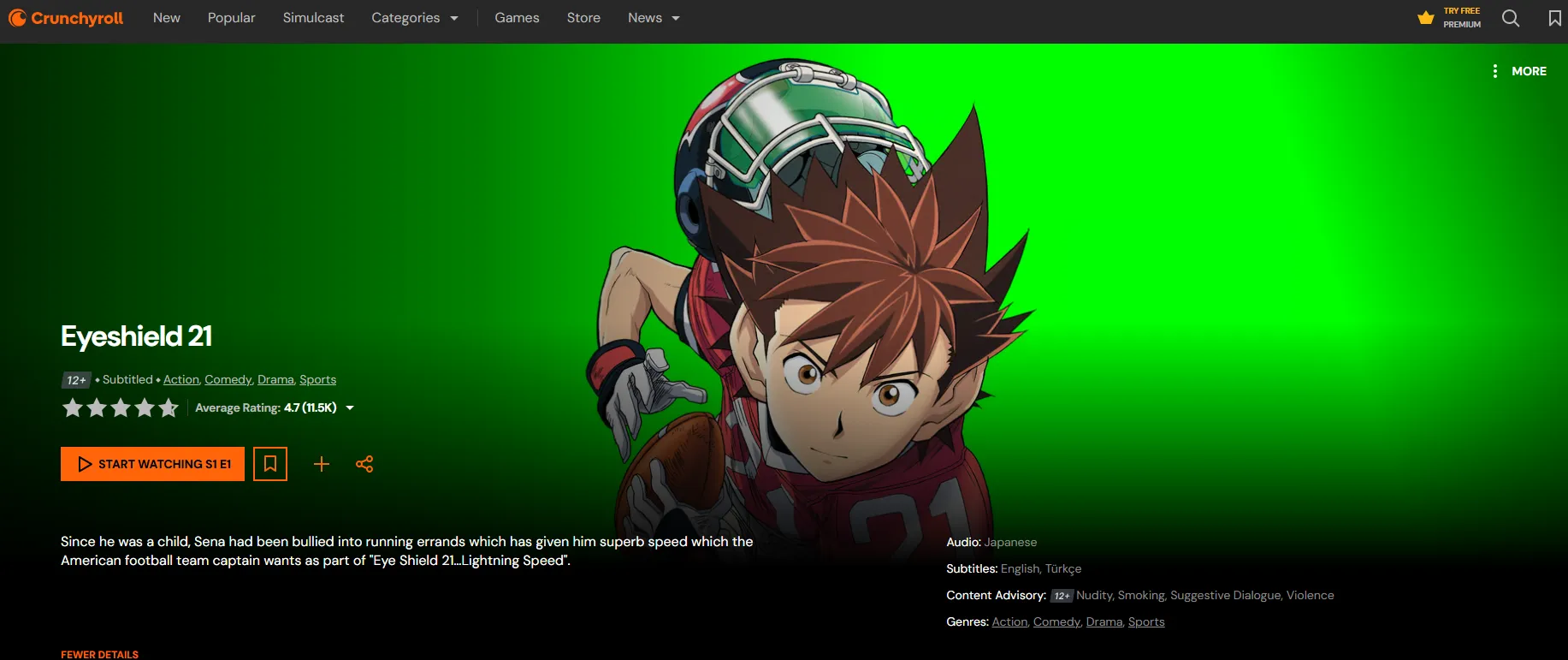Add Eyeshield 21 to watchlist bookmark button
Screen dimensions: 1568x660
(x=270, y=464)
